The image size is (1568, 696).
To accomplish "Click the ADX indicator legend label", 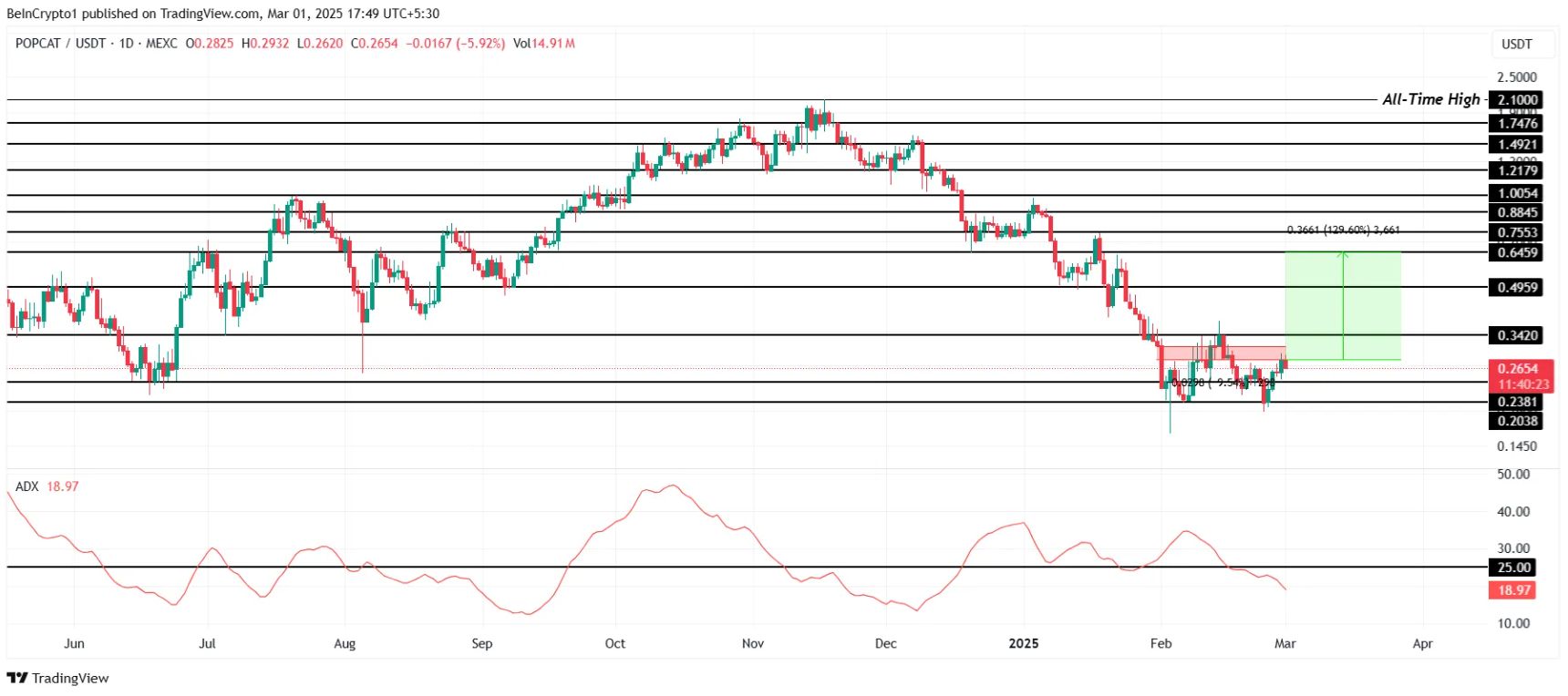I will (x=27, y=486).
